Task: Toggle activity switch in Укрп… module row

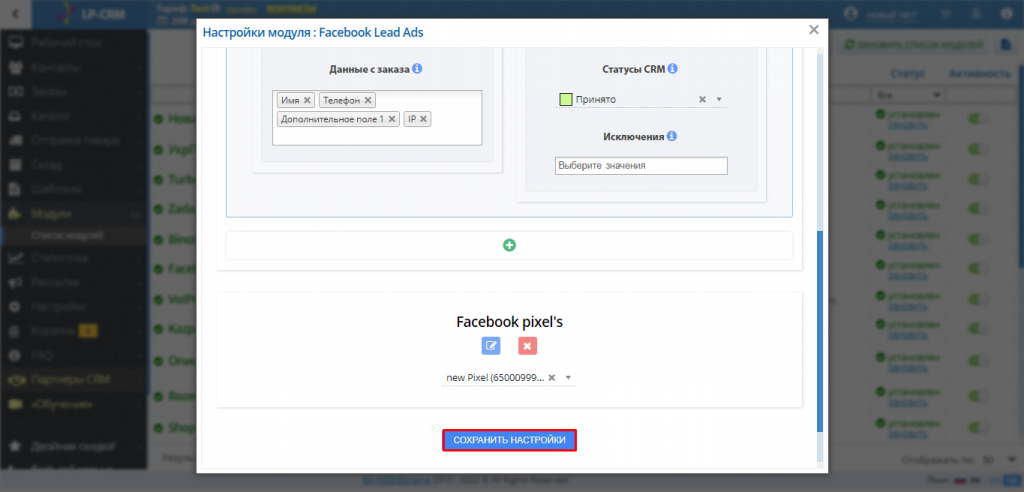Action: [978, 150]
